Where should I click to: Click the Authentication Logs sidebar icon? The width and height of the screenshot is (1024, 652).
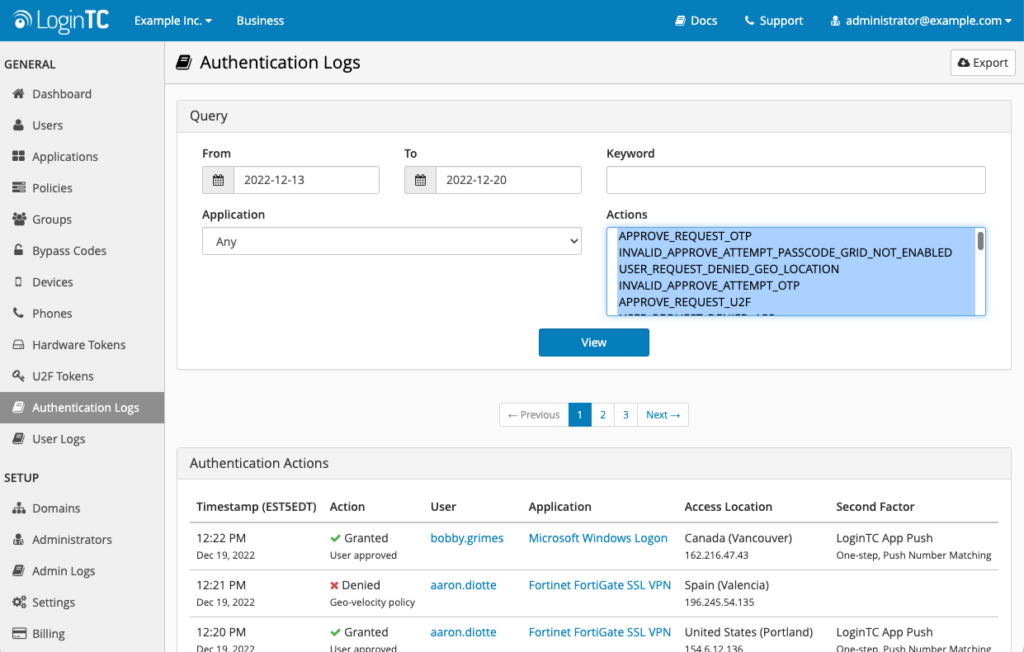point(18,407)
